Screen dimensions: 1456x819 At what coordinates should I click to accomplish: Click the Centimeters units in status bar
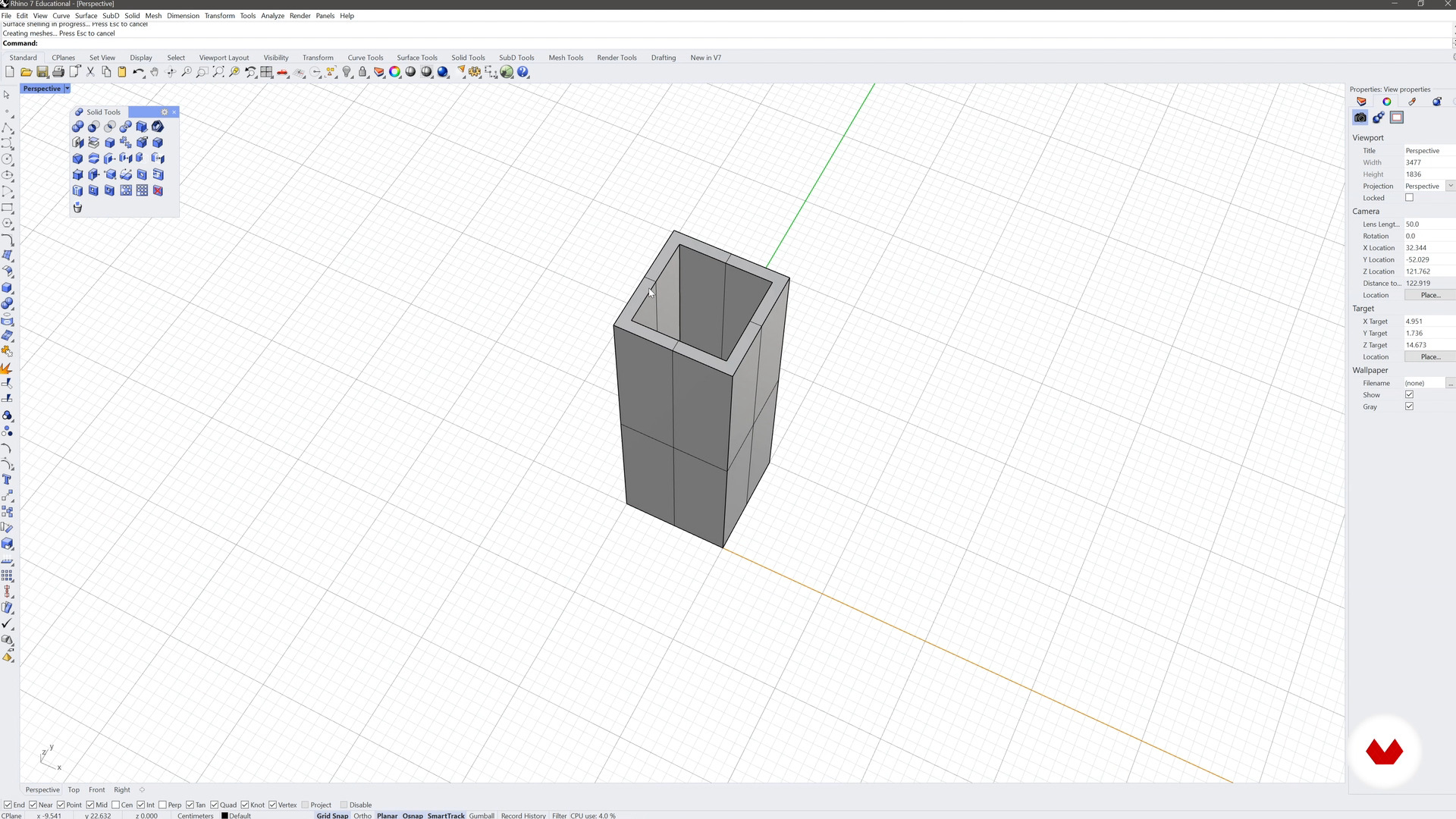pyautogui.click(x=195, y=815)
